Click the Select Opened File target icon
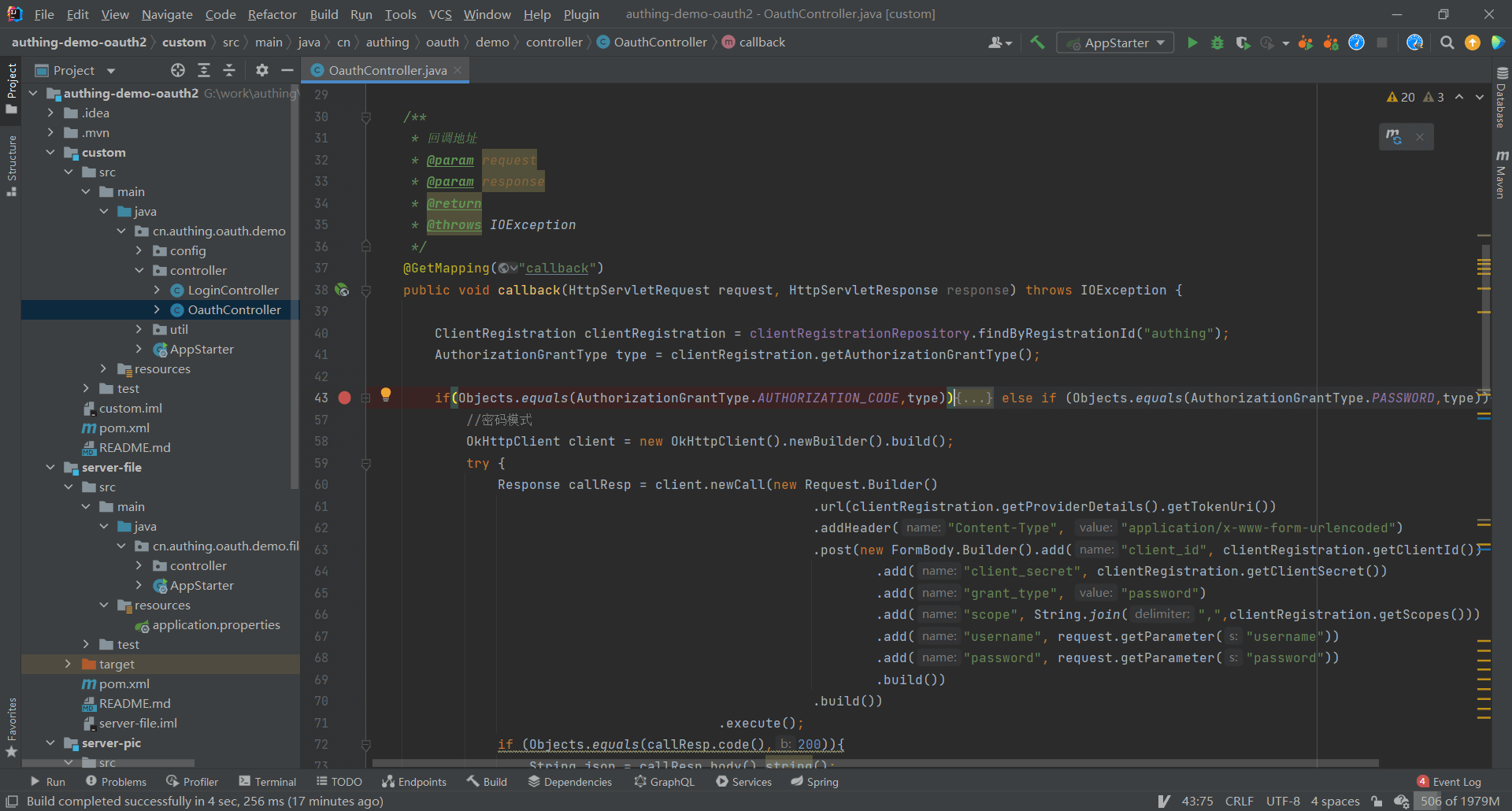Screen dimensions: 1512x811 (178, 71)
